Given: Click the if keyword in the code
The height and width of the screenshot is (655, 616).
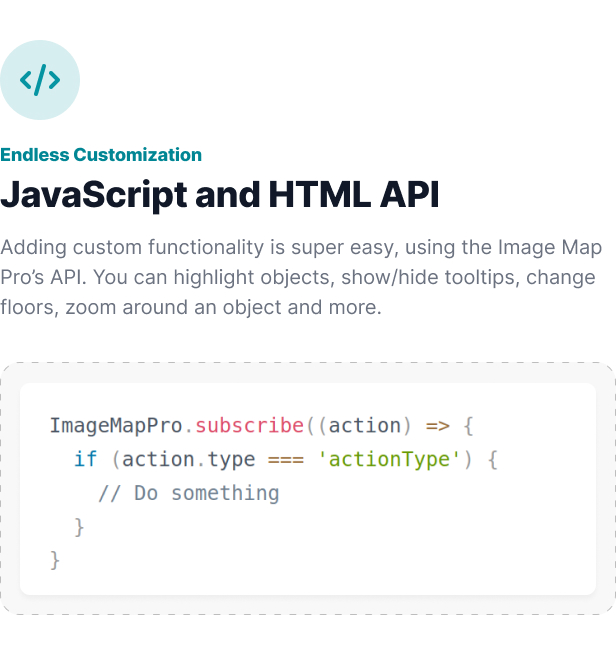Looking at the screenshot, I should click(85, 460).
